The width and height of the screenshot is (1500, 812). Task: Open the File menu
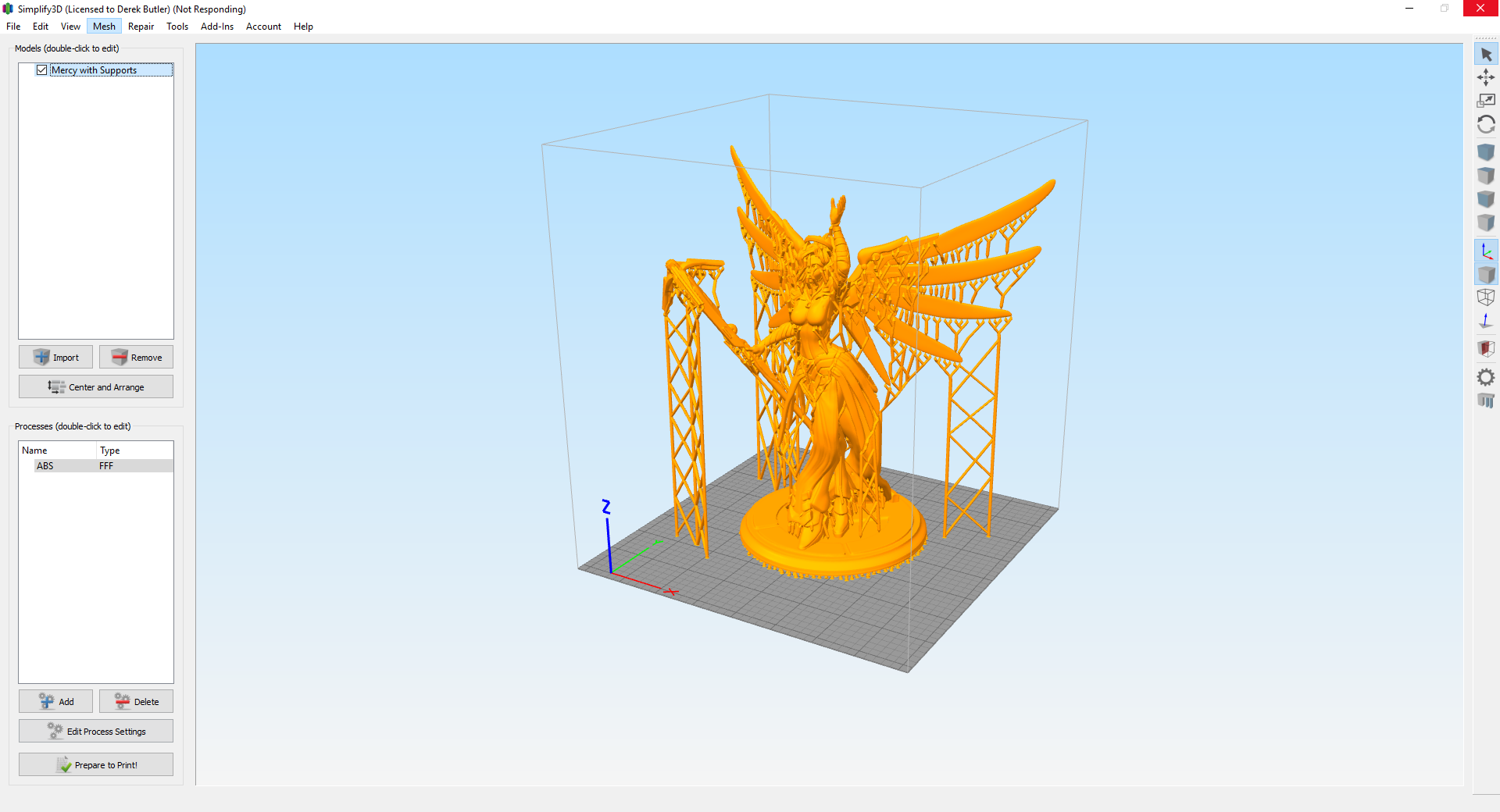click(x=13, y=27)
